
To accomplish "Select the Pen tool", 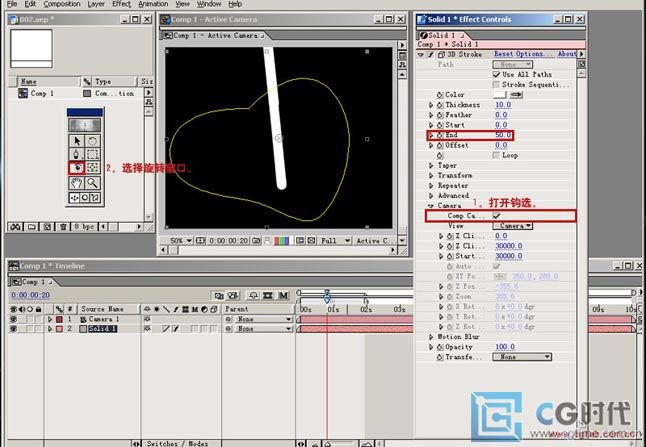I will (77, 154).
